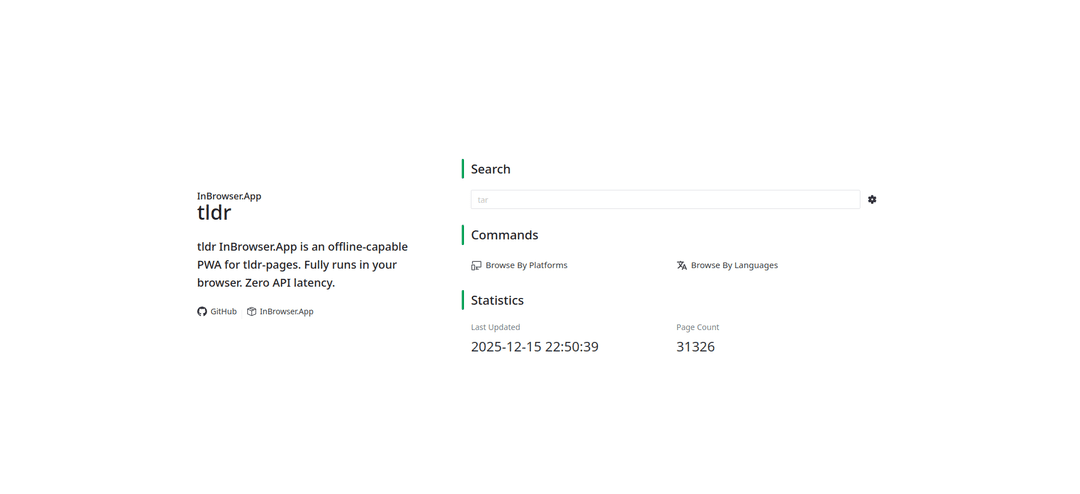Select the Browse By Platforms command

point(526,266)
